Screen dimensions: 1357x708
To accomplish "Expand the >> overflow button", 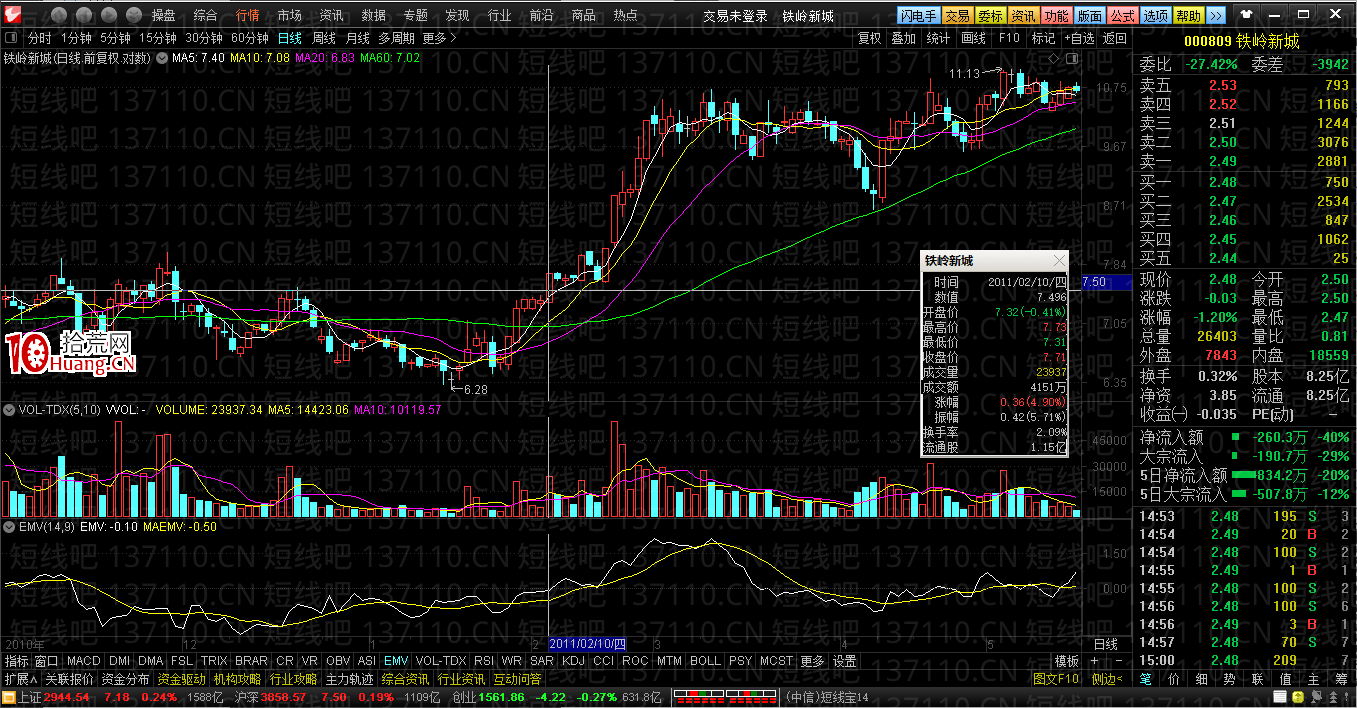I will [1215, 15].
